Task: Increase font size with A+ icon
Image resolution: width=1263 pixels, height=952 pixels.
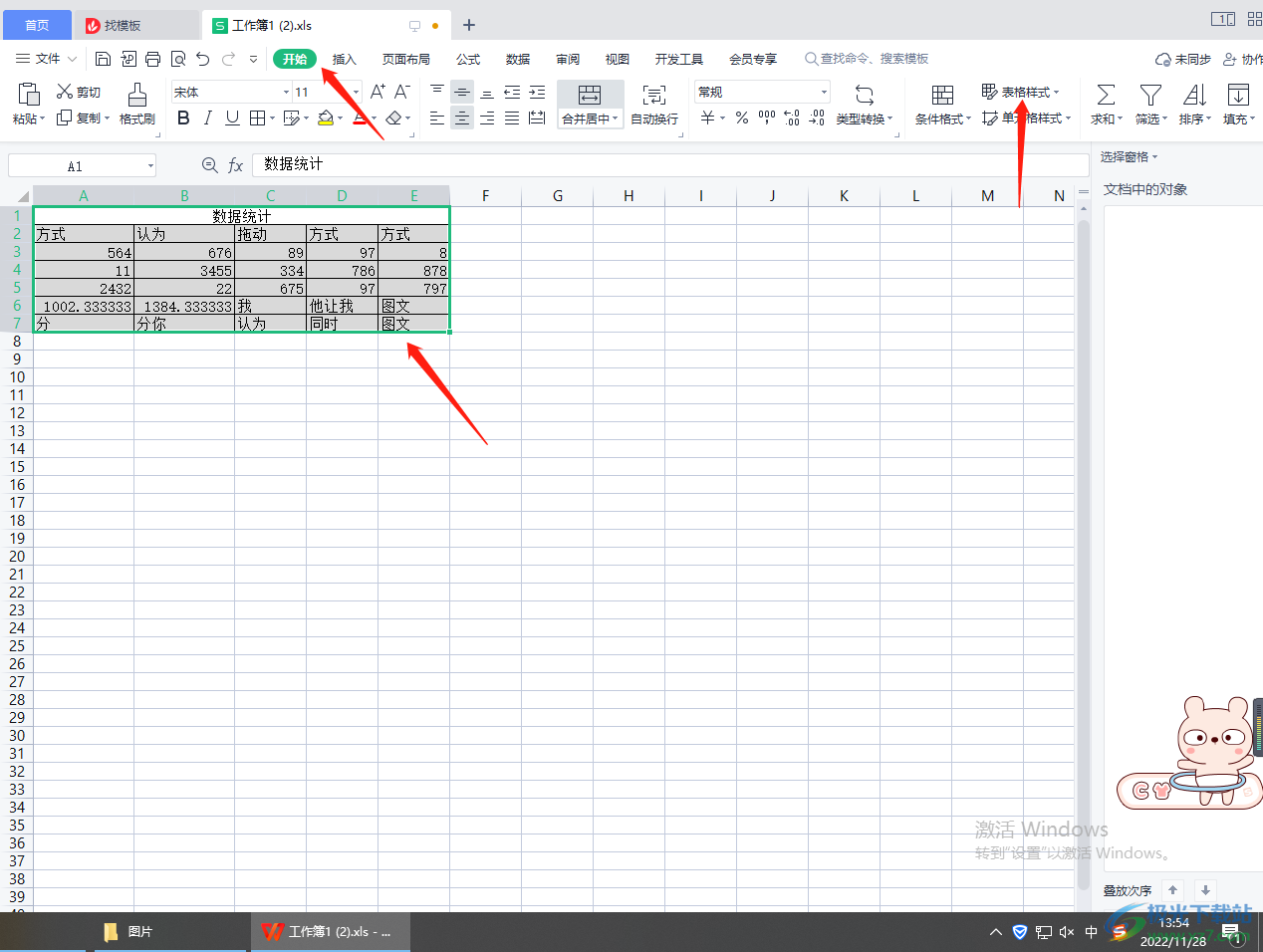Action: tap(378, 92)
